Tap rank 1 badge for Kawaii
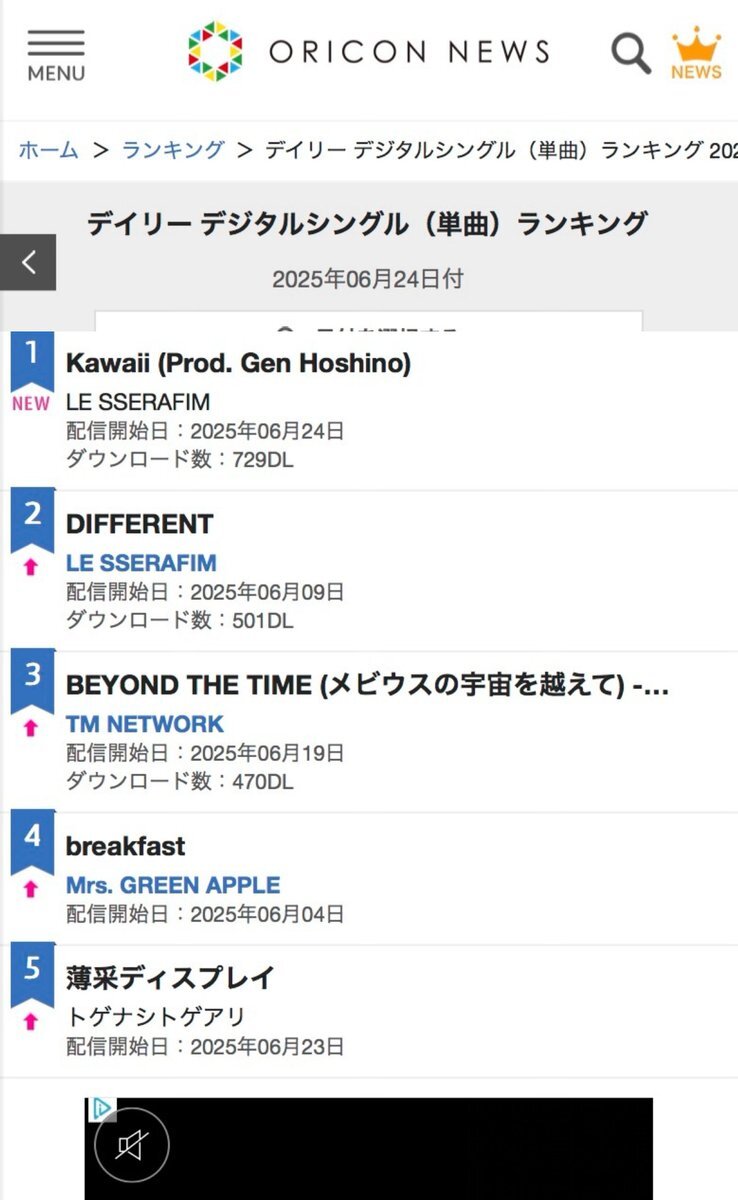This screenshot has width=738, height=1200. tap(33, 361)
